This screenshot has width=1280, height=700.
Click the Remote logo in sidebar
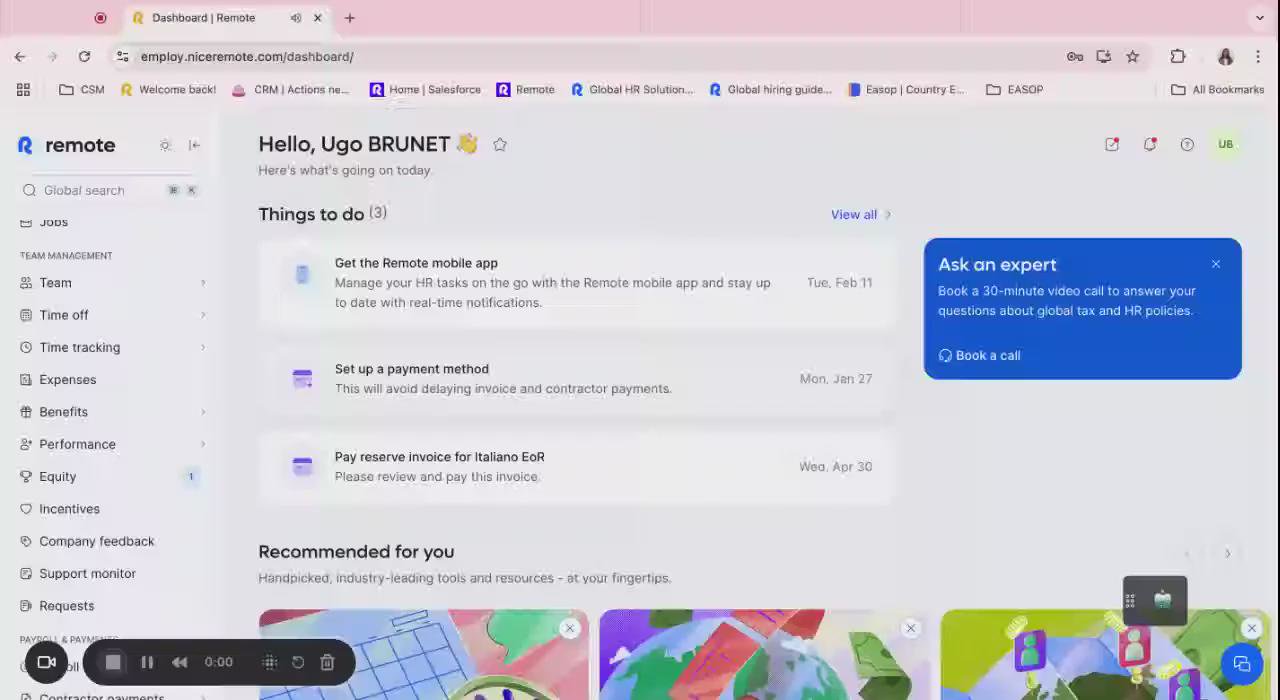click(66, 145)
